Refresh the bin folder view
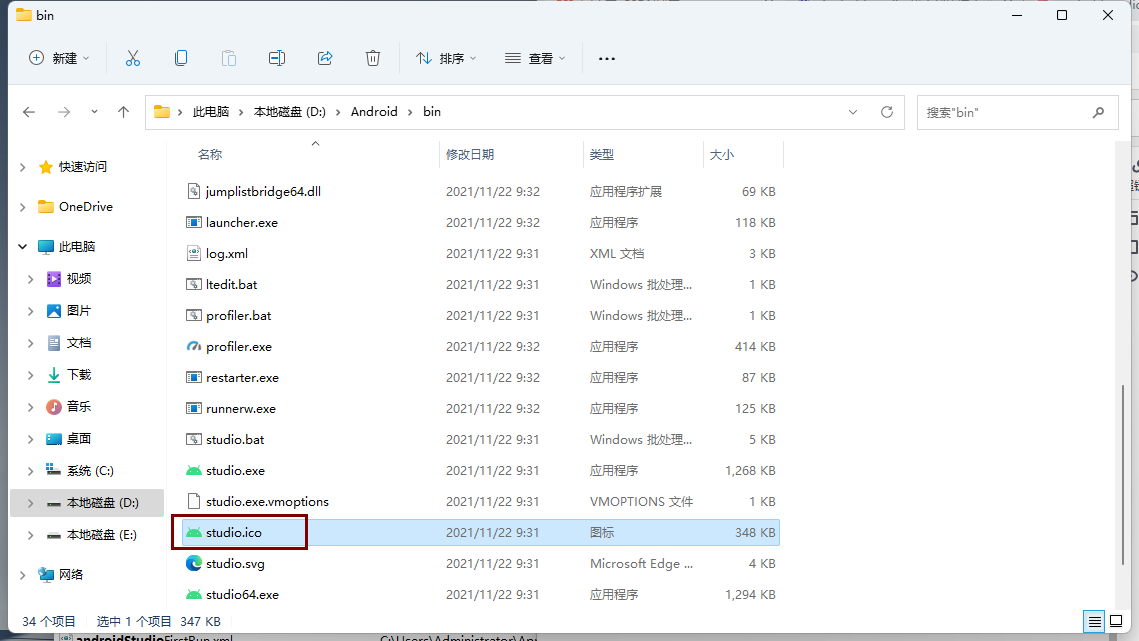 tap(886, 112)
